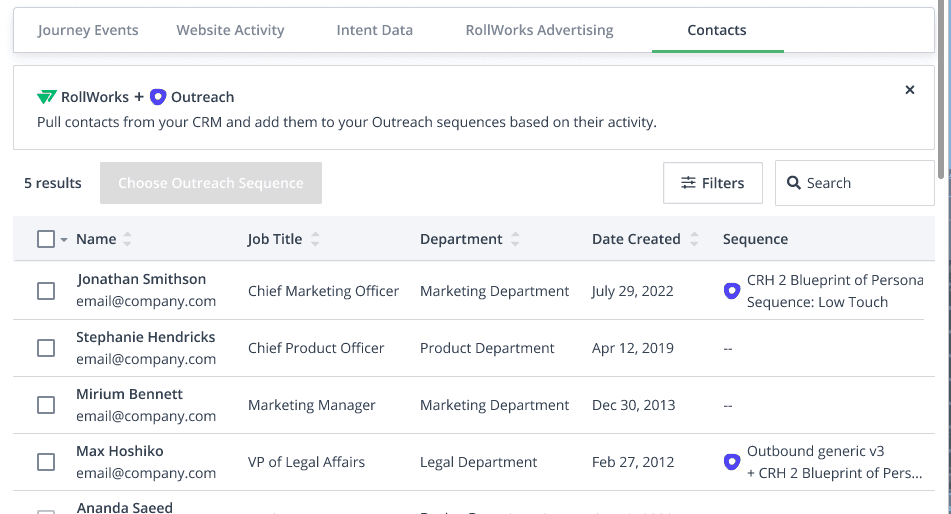Toggle the select-all header checkbox
Screen dimensions: 951x514
pos(46,239)
